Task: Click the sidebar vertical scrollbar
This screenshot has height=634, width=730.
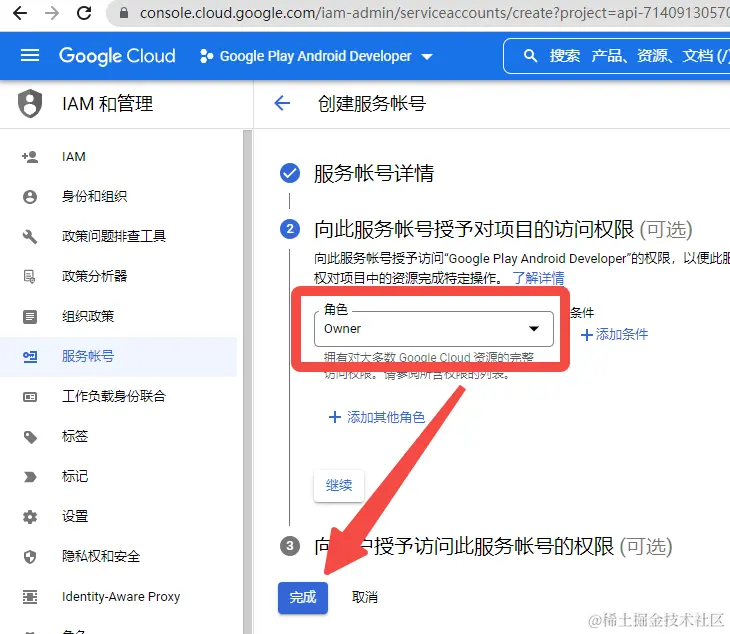Action: point(247,382)
